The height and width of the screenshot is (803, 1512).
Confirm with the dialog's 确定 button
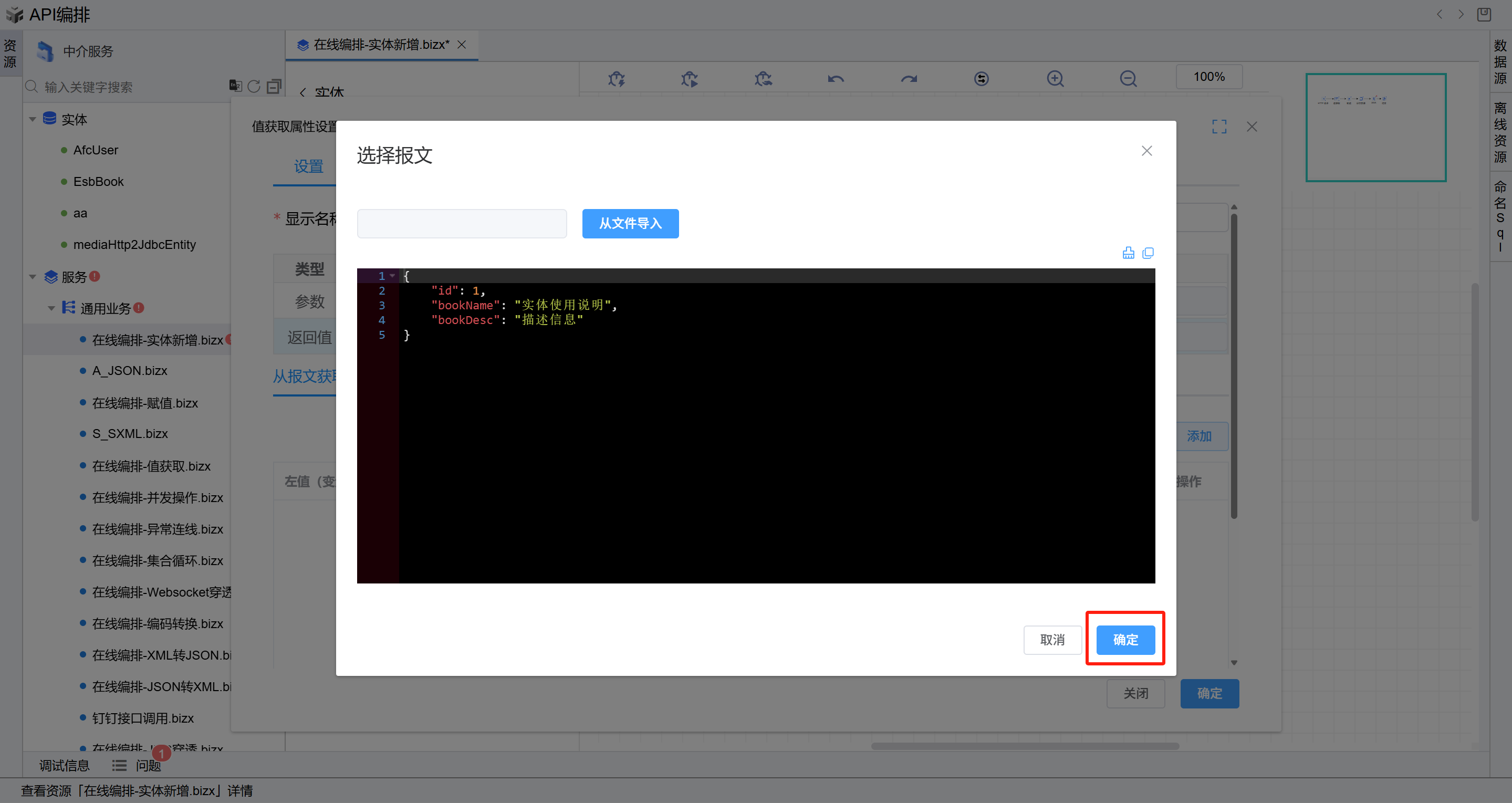coord(1125,640)
